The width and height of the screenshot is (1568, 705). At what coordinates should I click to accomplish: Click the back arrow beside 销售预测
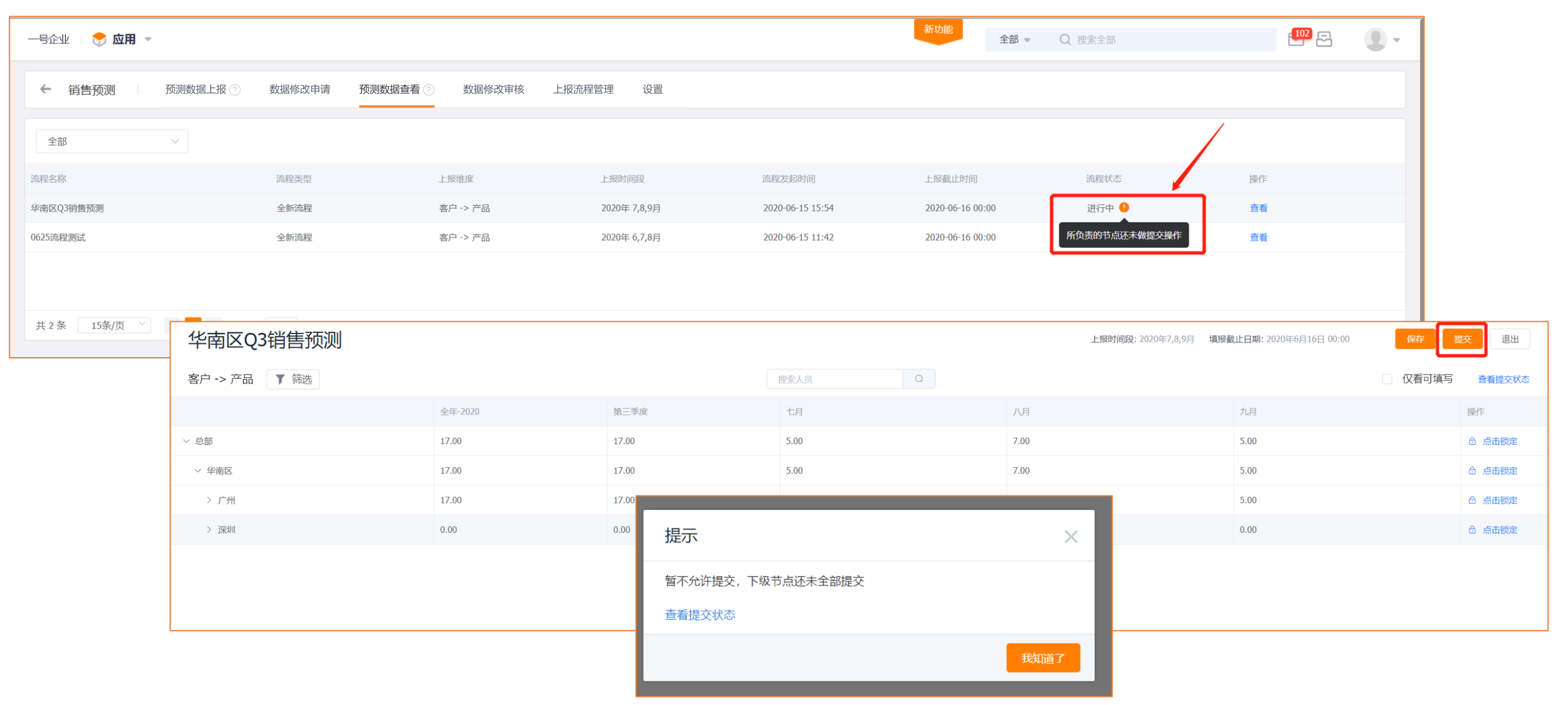(46, 90)
